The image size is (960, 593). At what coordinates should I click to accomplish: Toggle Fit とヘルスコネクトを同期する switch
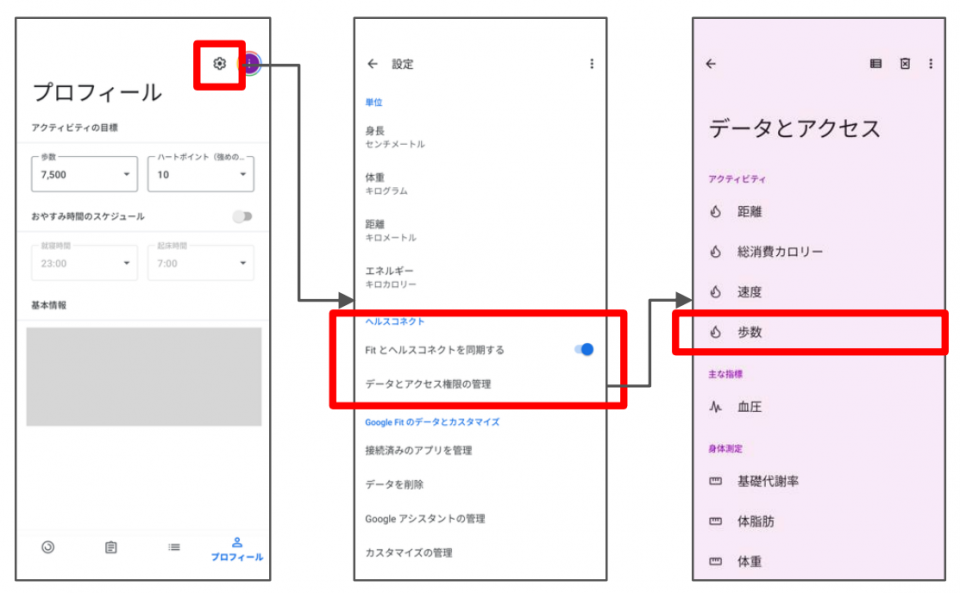(x=584, y=349)
